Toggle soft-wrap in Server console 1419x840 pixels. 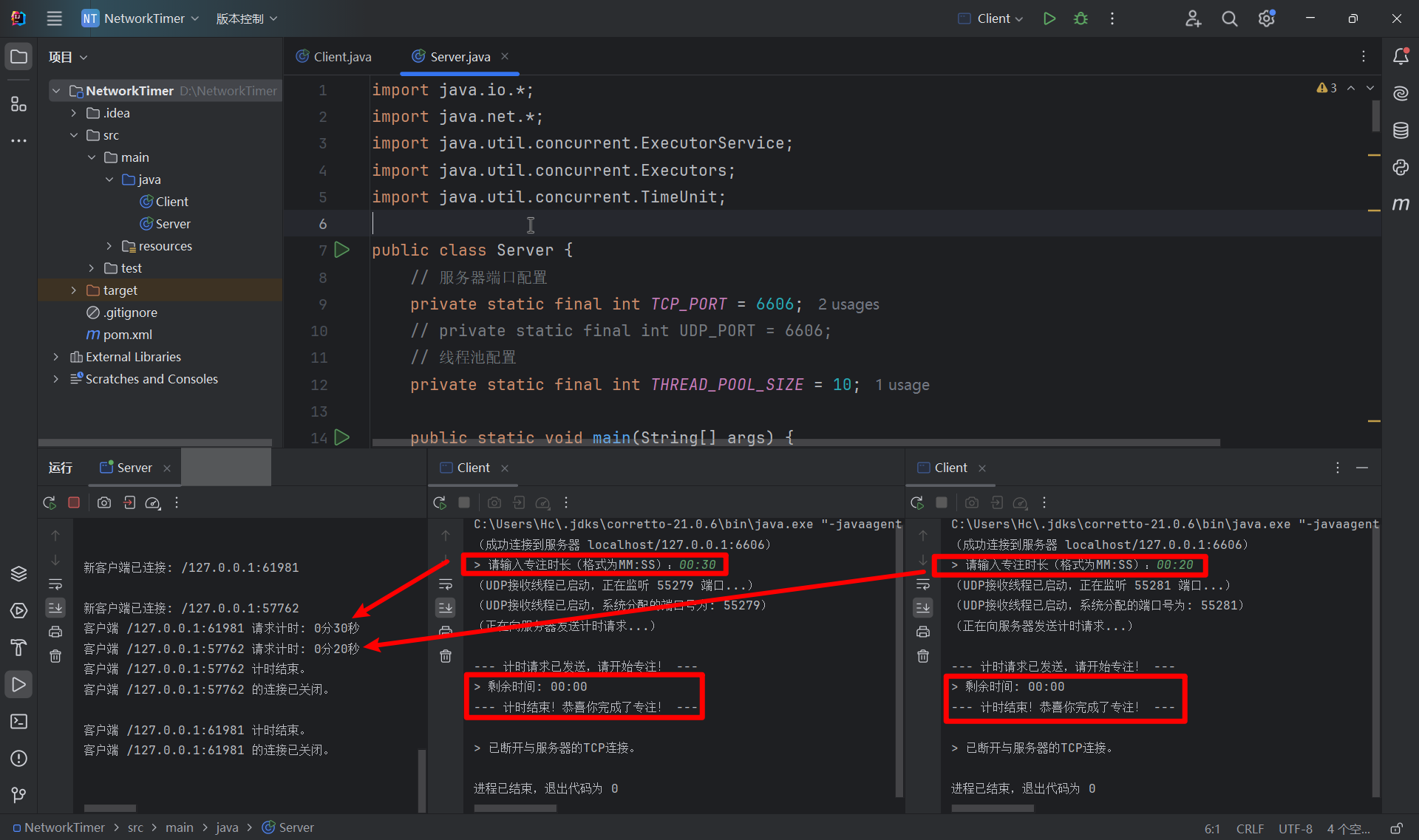pos(55,584)
